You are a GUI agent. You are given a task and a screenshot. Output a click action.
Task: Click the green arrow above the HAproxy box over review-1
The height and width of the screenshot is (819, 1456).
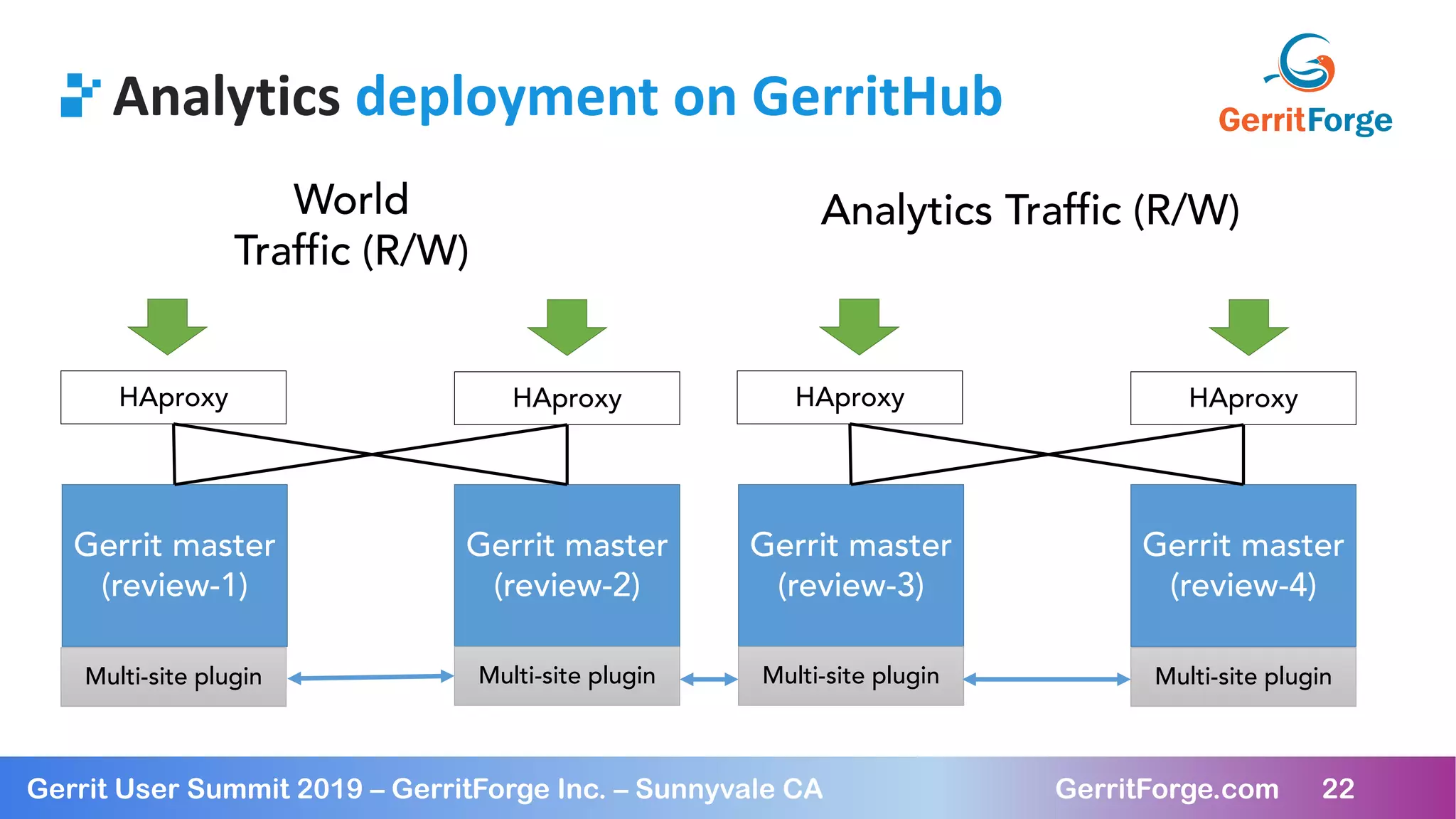(x=168, y=327)
